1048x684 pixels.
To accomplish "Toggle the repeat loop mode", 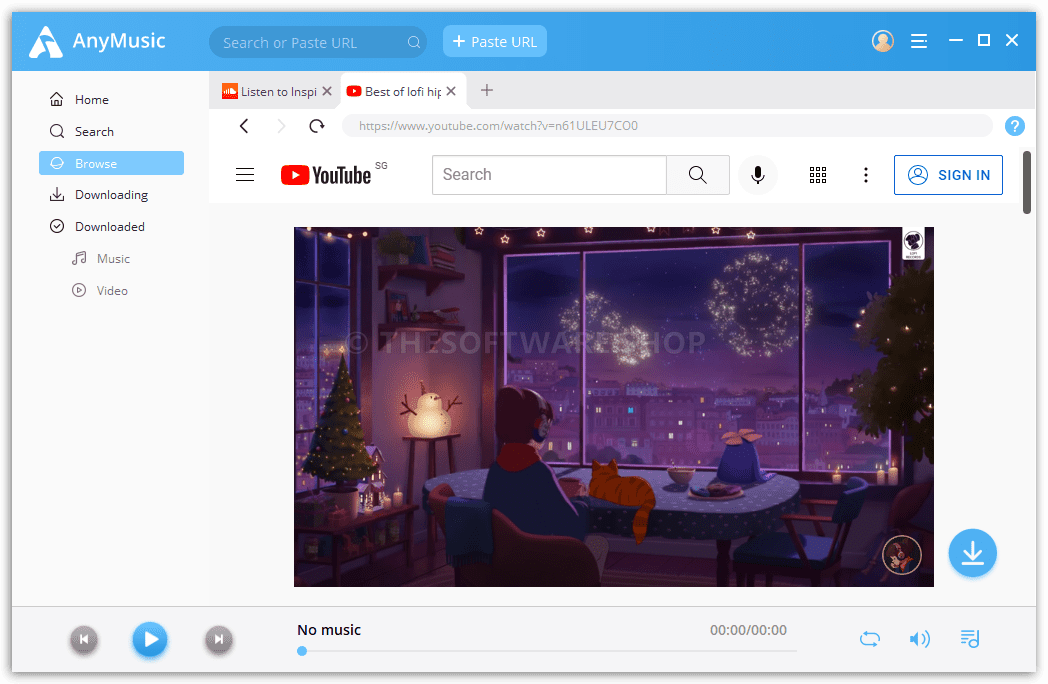I will point(870,639).
